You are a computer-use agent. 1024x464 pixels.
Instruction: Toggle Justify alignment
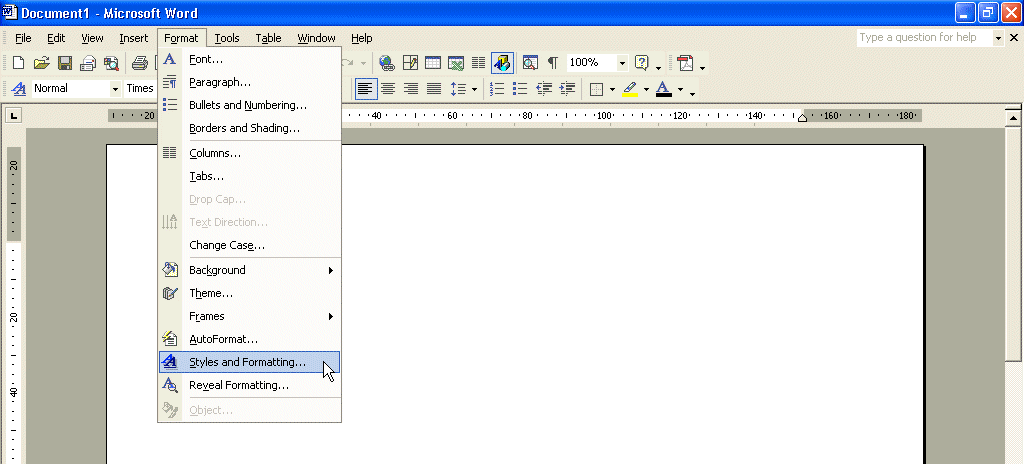[434, 88]
